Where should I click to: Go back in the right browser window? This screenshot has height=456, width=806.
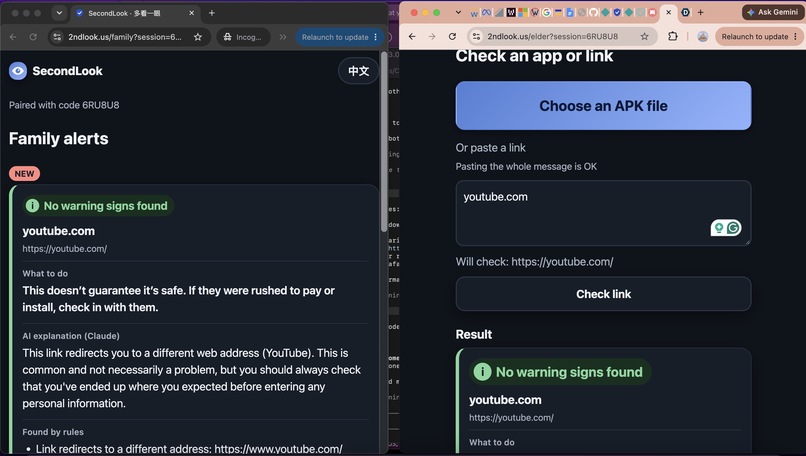tap(412, 37)
